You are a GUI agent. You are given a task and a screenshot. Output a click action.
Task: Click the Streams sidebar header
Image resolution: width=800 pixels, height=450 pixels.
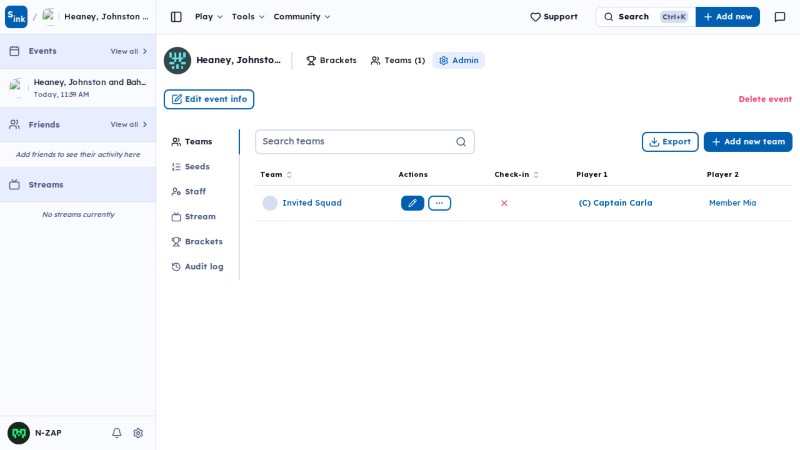click(78, 185)
